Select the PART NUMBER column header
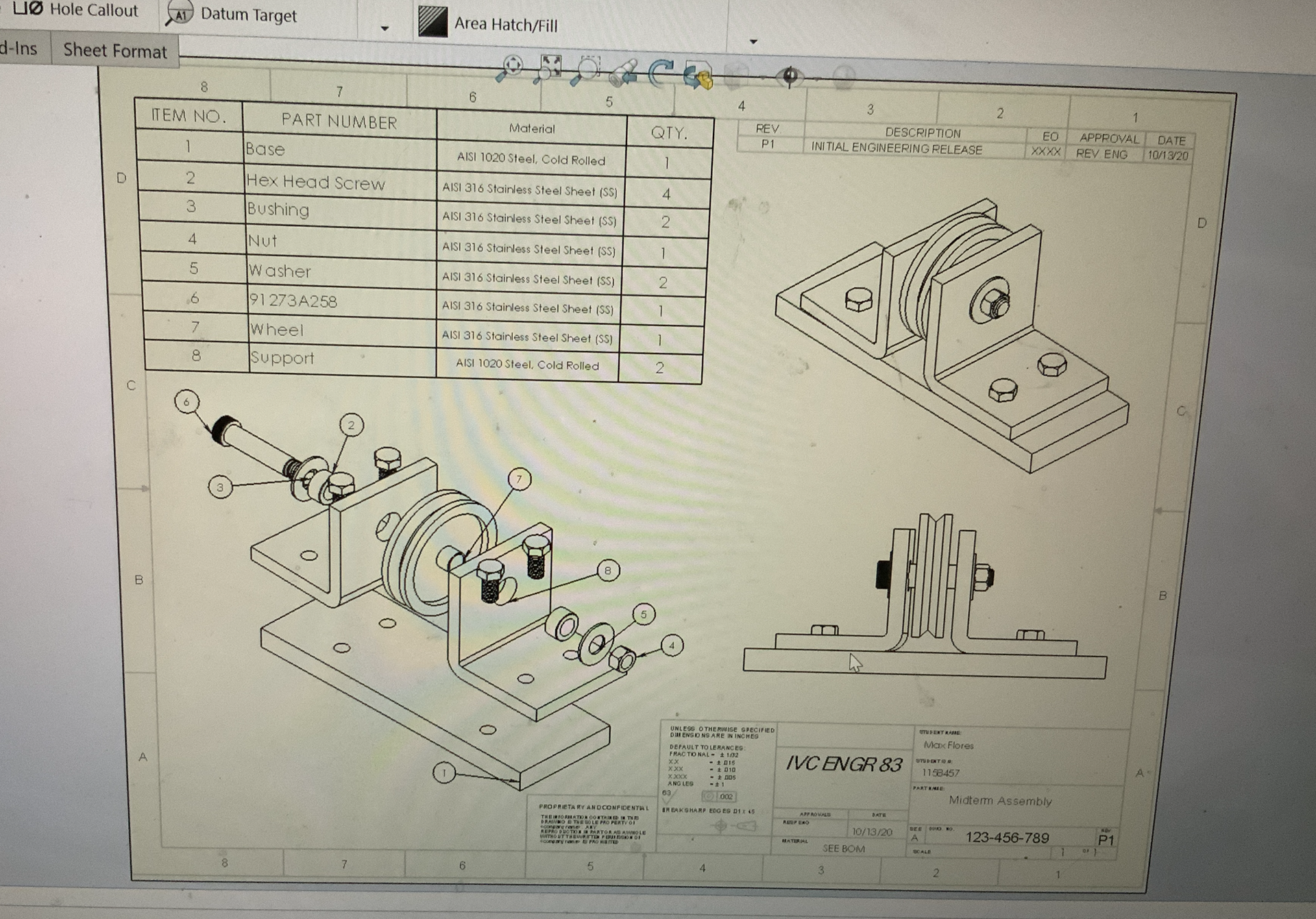This screenshot has width=1316, height=919. (339, 121)
